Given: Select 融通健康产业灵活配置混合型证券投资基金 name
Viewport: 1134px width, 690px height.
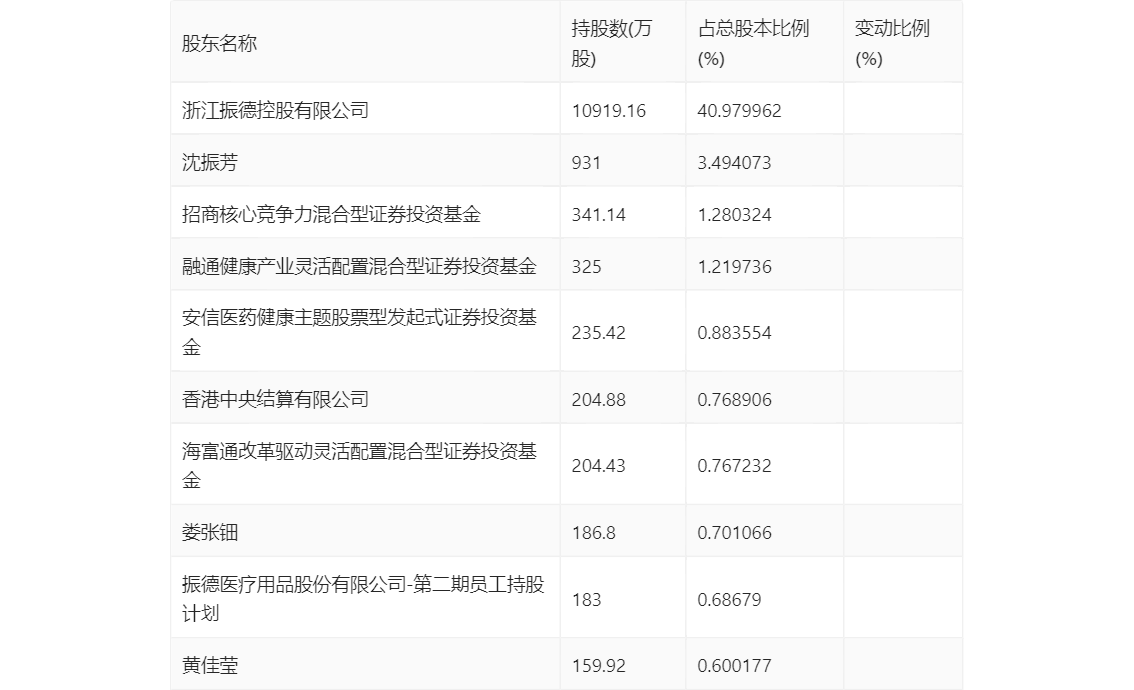Looking at the screenshot, I should [359, 266].
